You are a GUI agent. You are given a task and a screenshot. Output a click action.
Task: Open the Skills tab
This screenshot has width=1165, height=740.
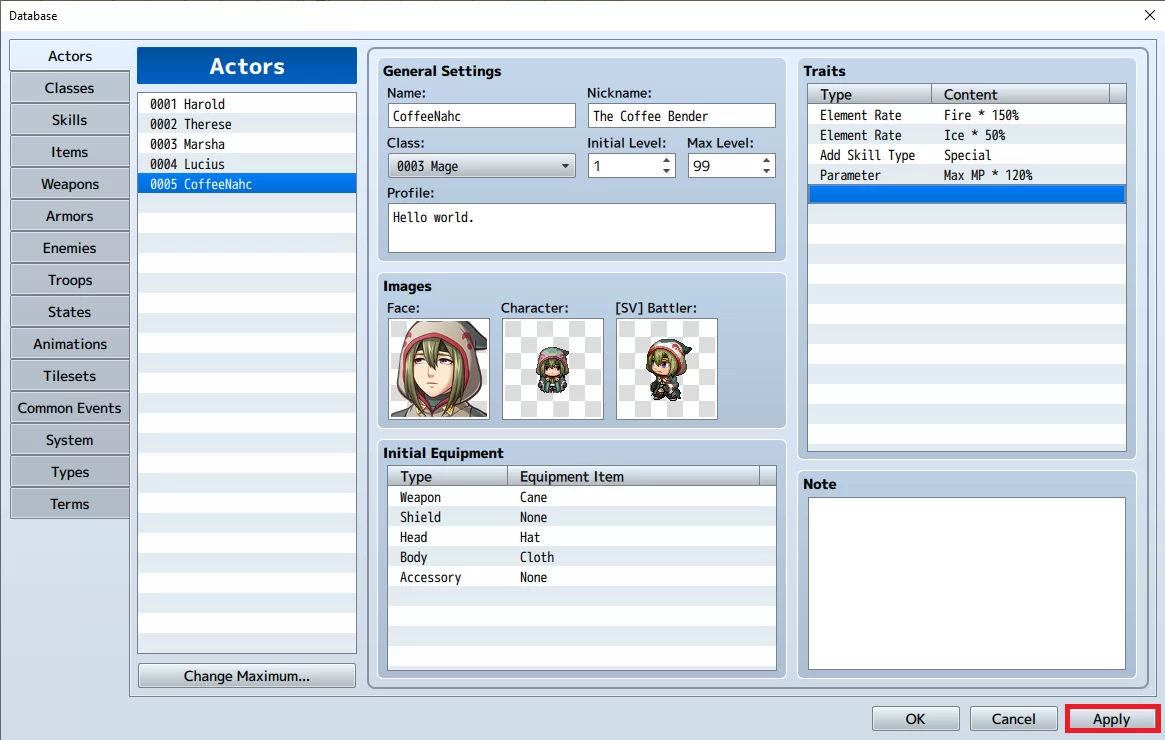click(70, 120)
